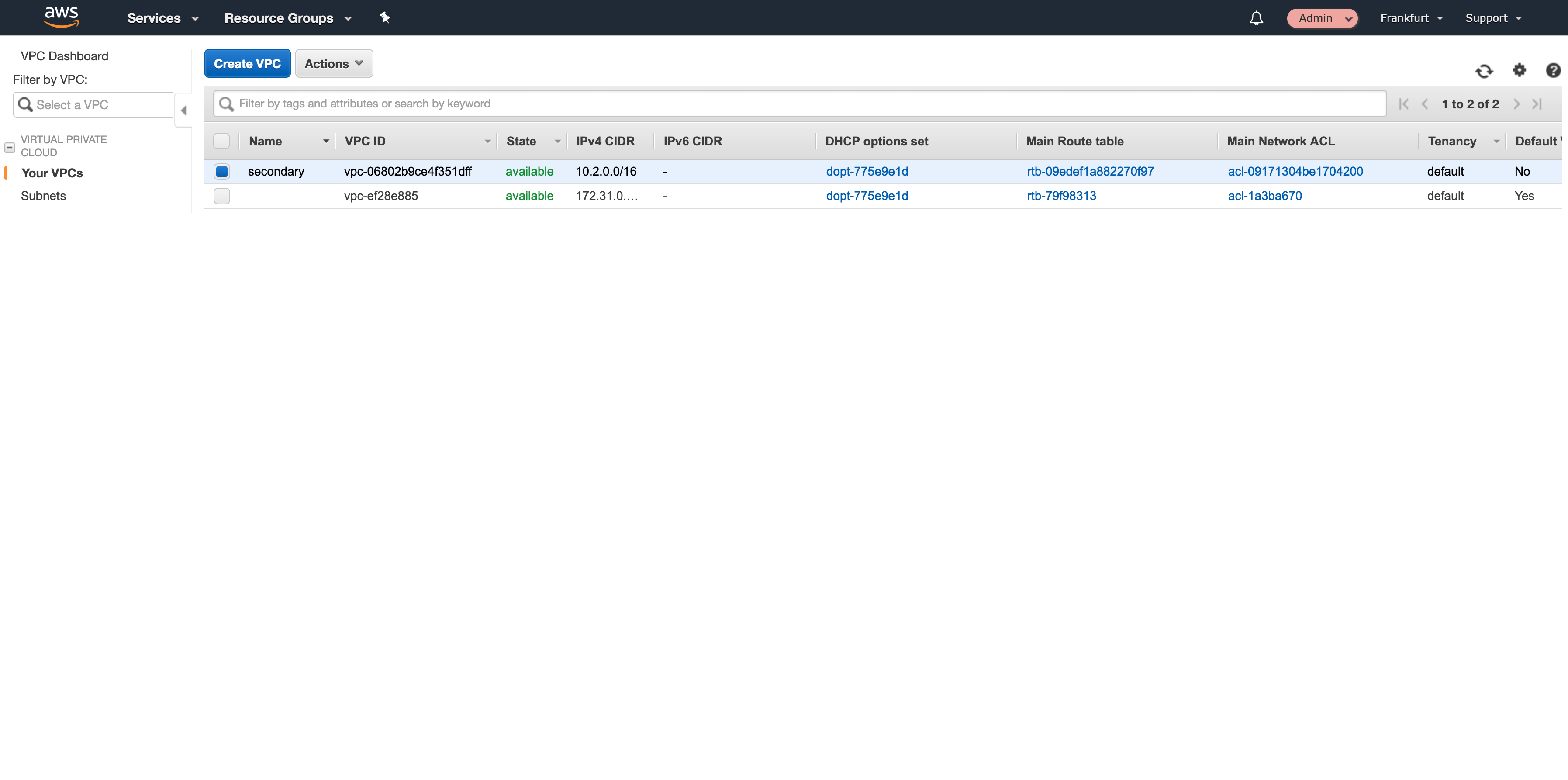This screenshot has width=1568, height=780.
Task: Open VPC Dashboard in sidebar
Action: [65, 56]
